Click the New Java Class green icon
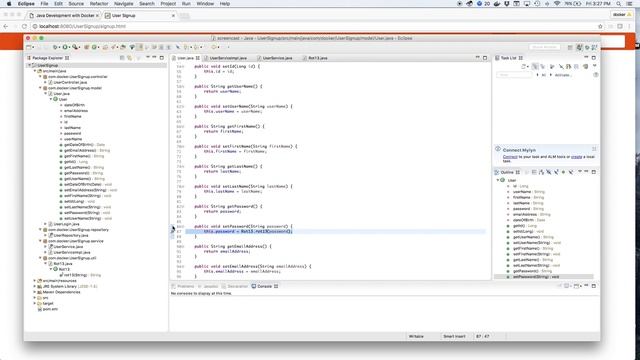640x360 pixels. (x=94, y=47)
